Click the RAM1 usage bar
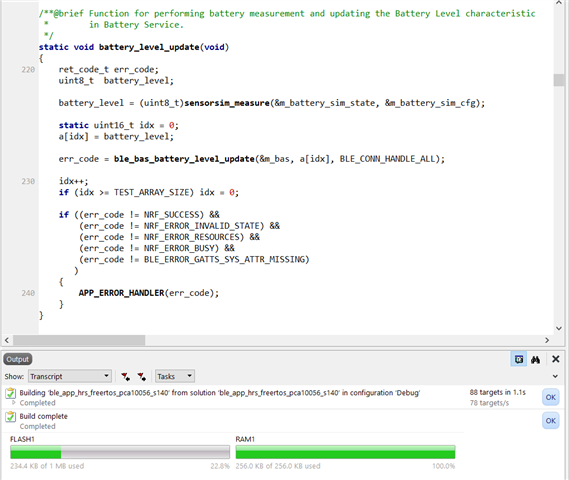 (345, 452)
